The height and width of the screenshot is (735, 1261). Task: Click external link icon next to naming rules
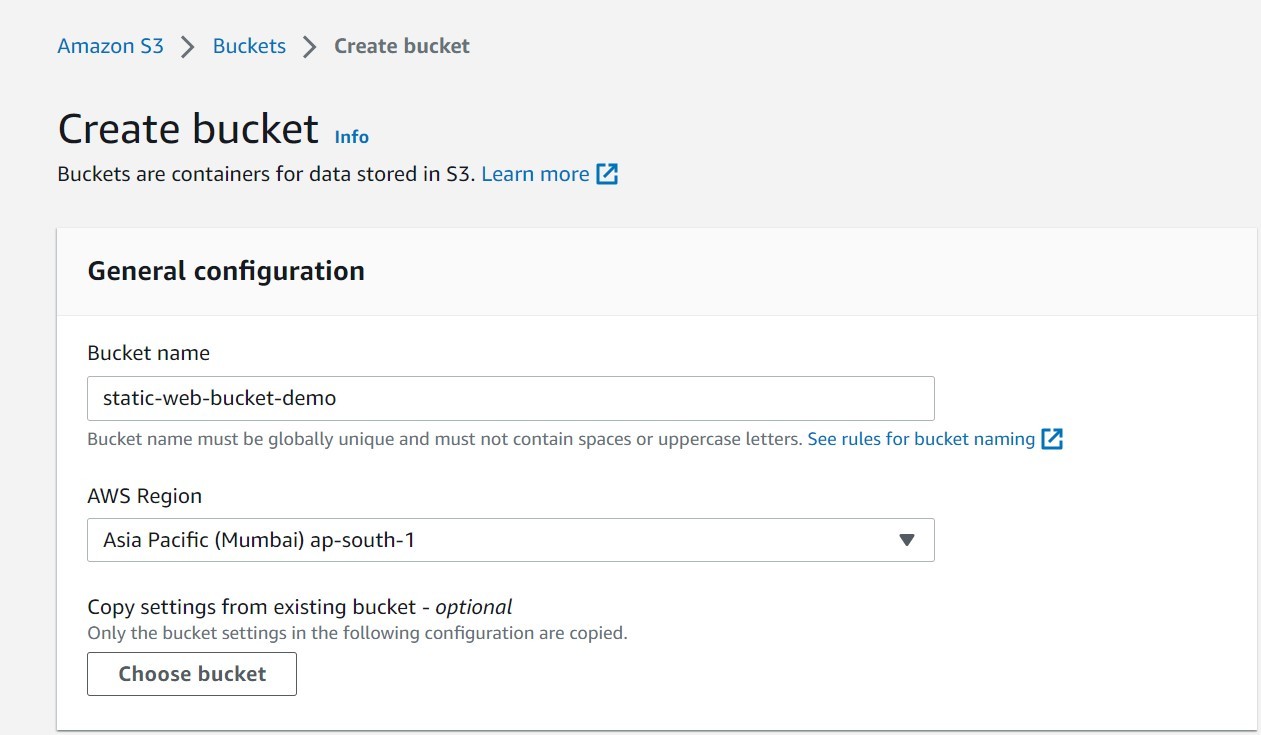(x=1052, y=438)
